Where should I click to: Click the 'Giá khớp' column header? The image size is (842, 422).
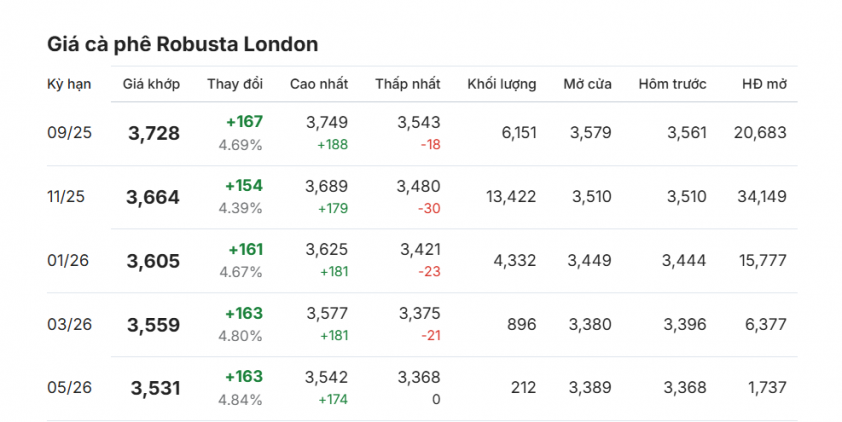pyautogui.click(x=152, y=84)
